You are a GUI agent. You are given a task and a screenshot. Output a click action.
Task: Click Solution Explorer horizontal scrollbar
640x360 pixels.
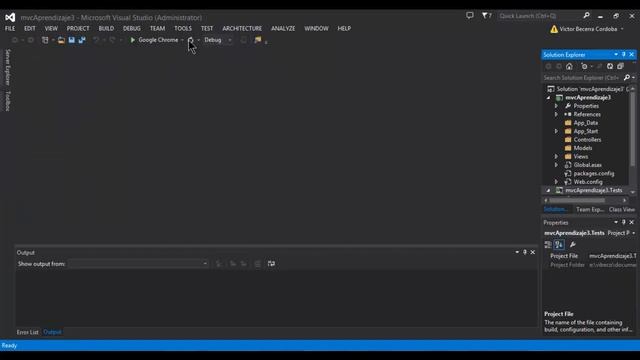(x=577, y=200)
